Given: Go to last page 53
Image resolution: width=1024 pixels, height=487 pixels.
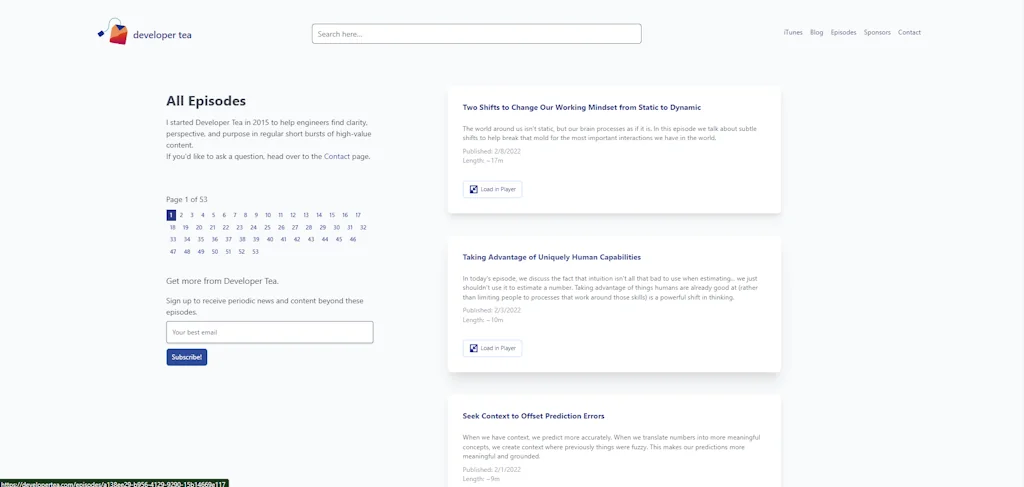Looking at the screenshot, I should tap(255, 252).
